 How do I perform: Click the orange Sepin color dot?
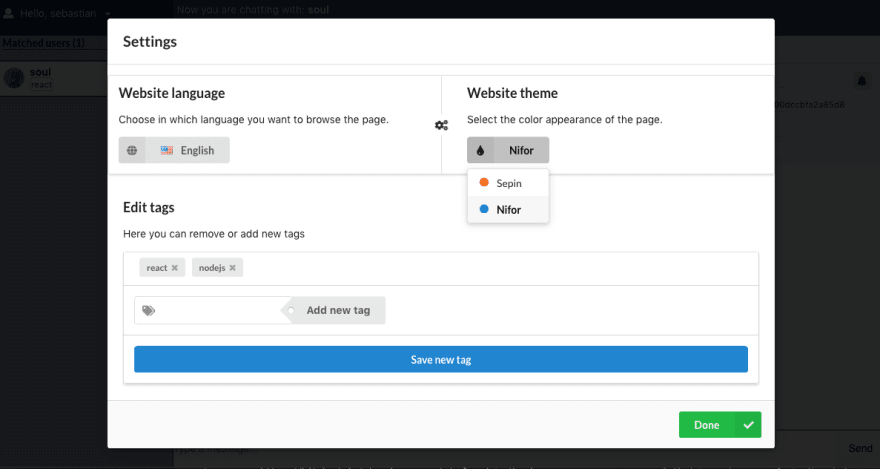tap(484, 182)
